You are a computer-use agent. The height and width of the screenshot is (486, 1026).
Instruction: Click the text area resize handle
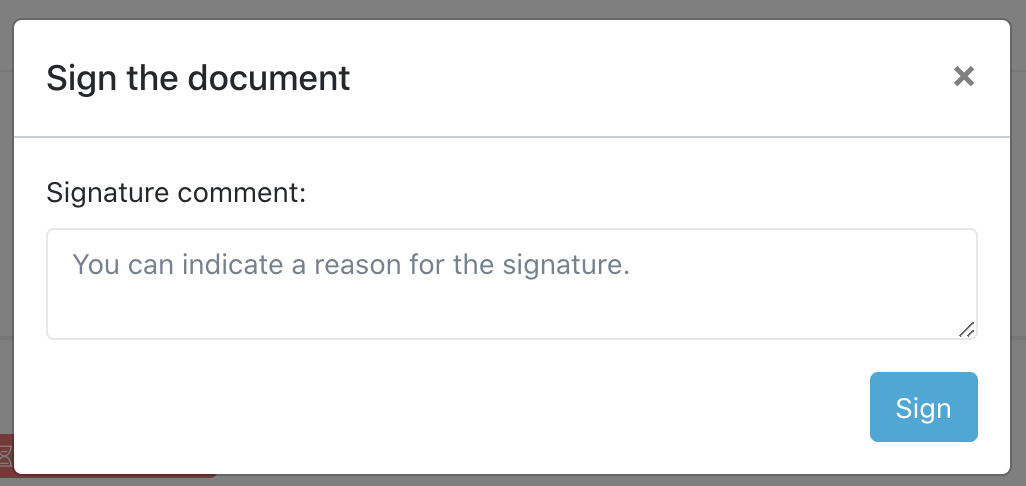(x=966, y=329)
